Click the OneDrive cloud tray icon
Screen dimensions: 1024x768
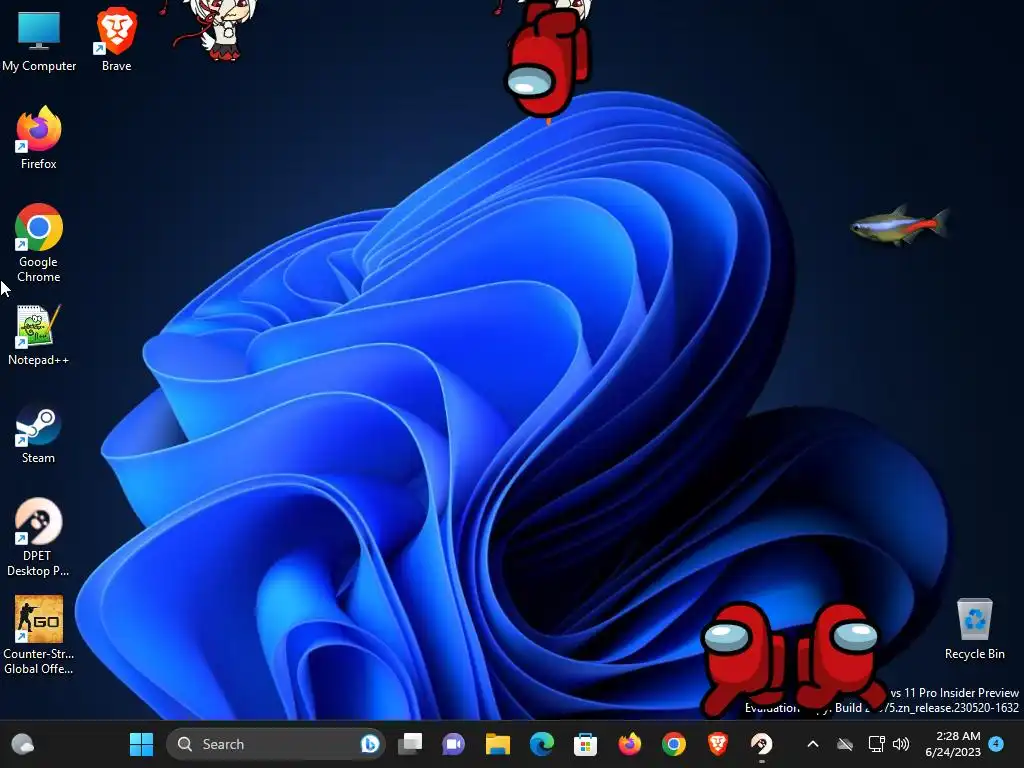845,744
